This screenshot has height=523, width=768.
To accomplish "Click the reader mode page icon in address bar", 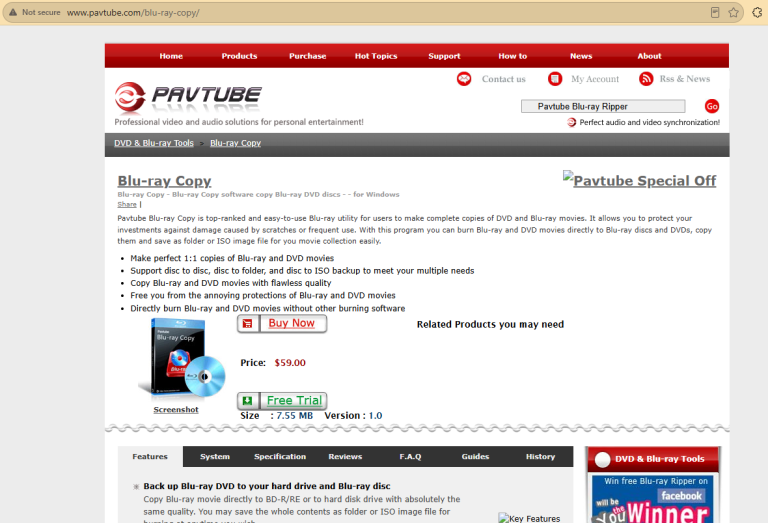I will (x=715, y=13).
